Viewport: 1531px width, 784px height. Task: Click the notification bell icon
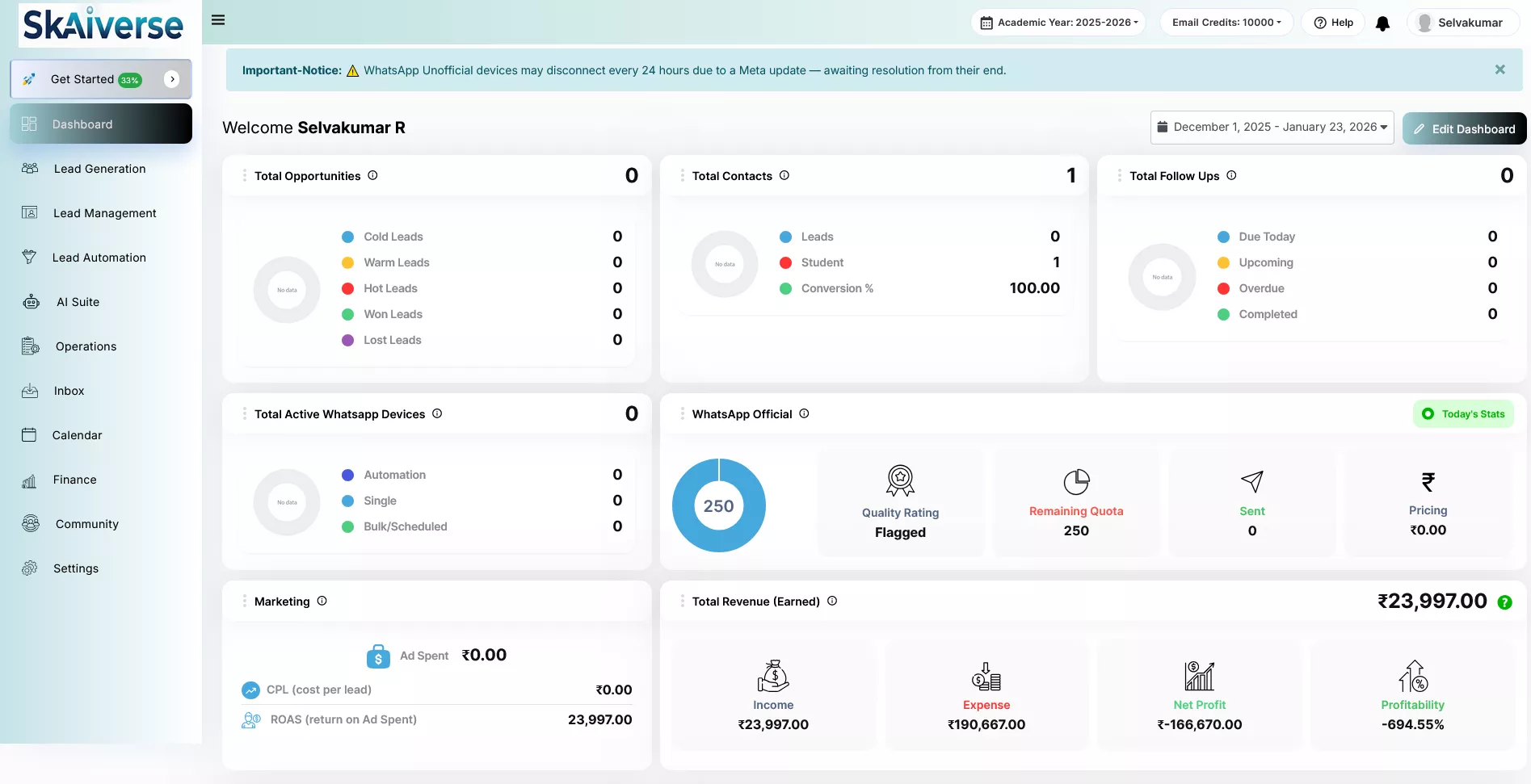1382,23
